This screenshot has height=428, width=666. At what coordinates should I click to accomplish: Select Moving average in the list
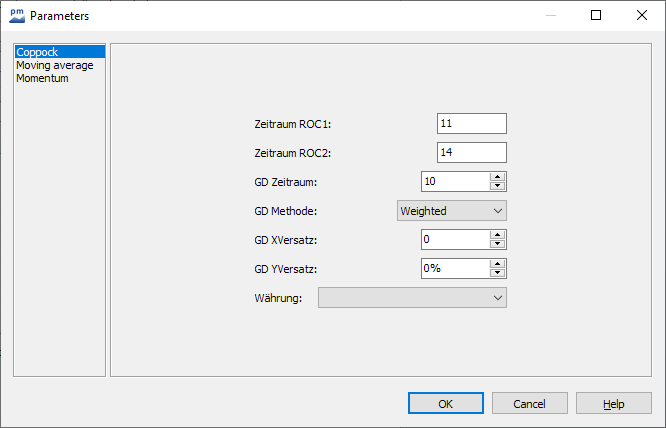tap(54, 65)
